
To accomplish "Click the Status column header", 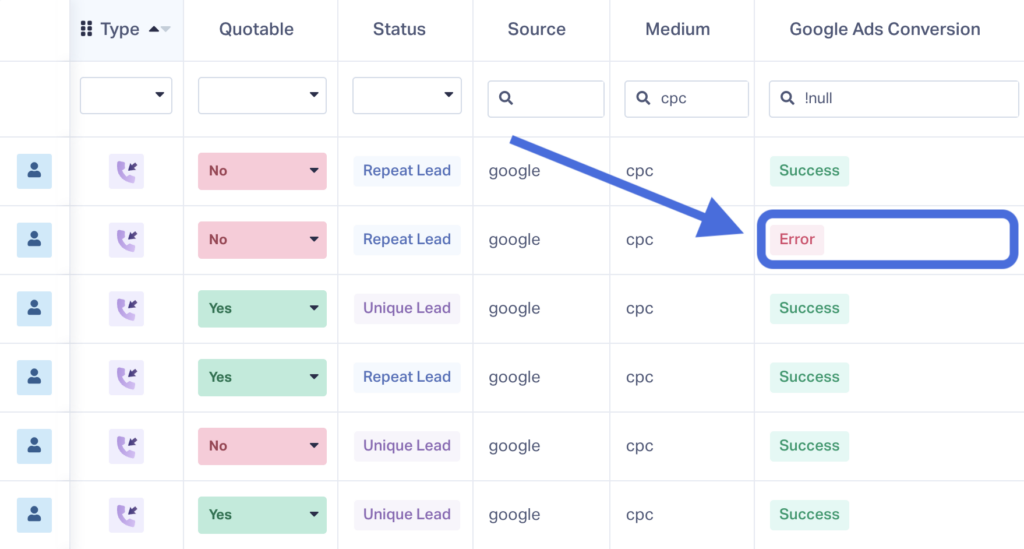I will [x=399, y=29].
